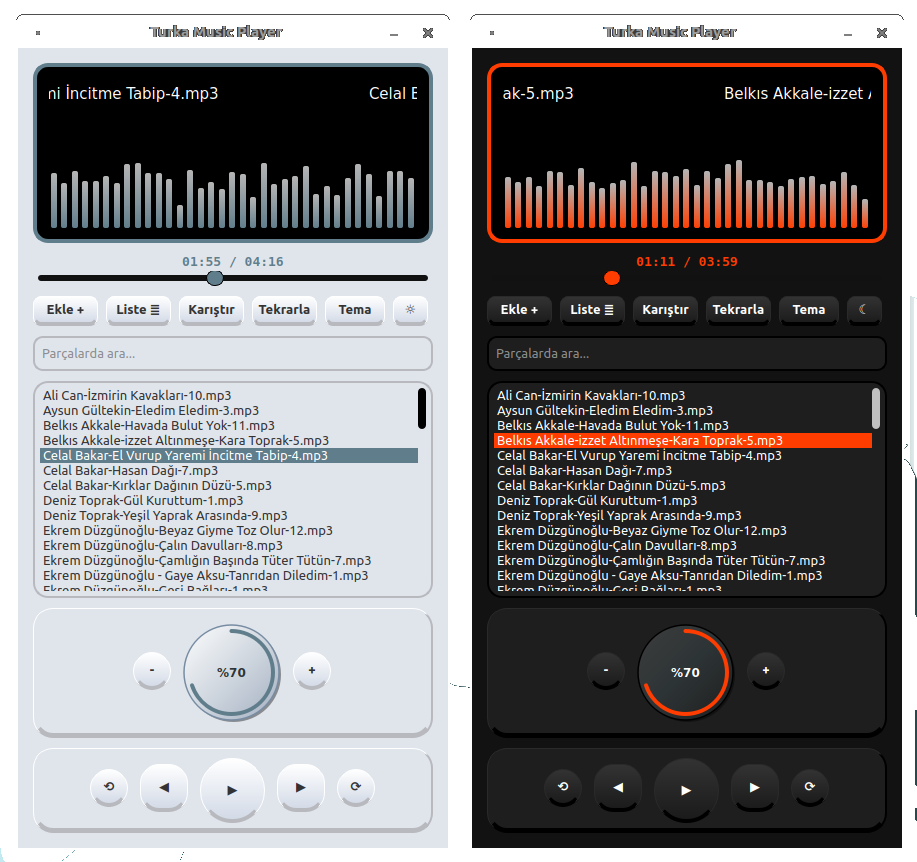
Task: Click forward seek icon in dark player
Action: pos(809,787)
